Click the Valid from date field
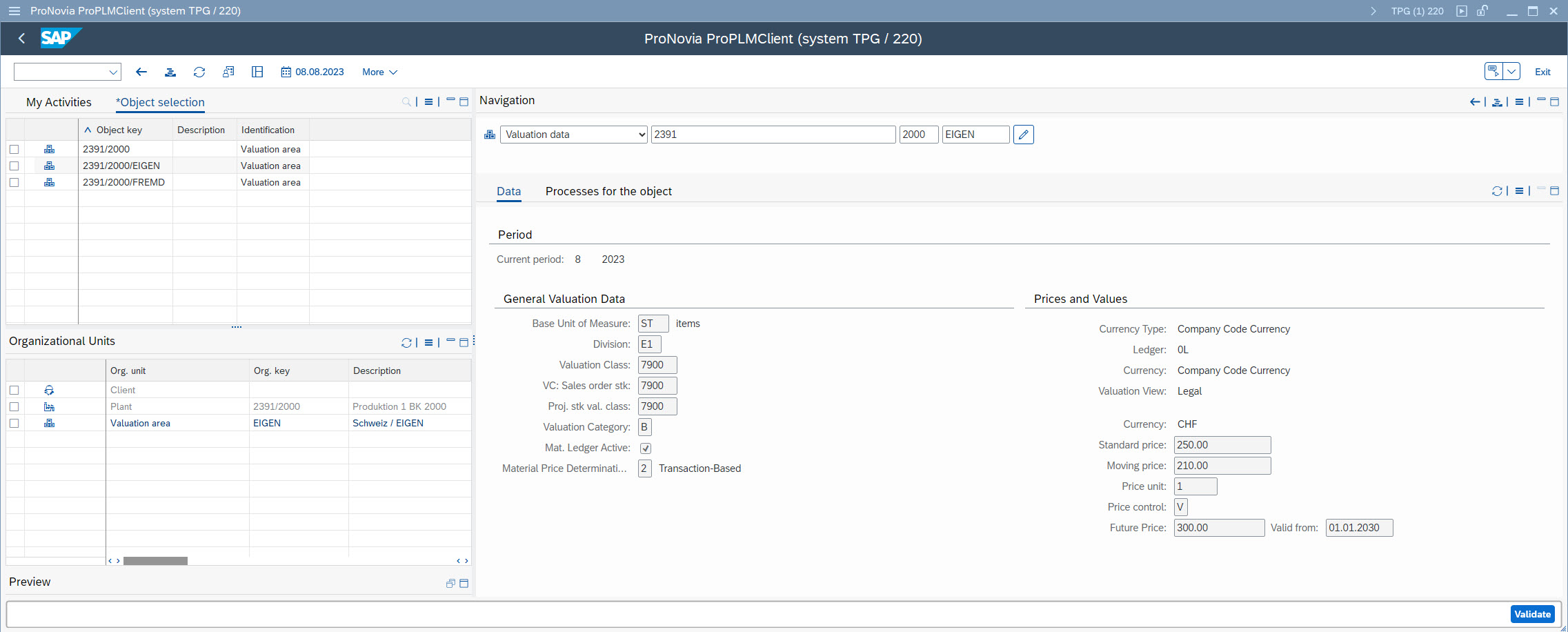The width and height of the screenshot is (1568, 632). pyautogui.click(x=1359, y=528)
